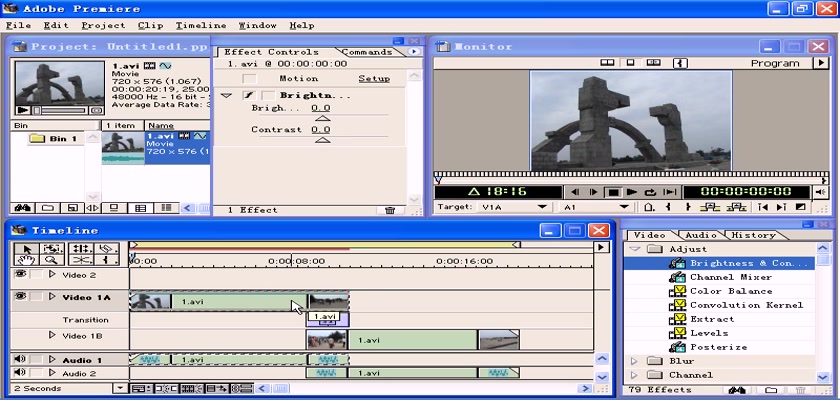
Task: Open the A1 target audio dropdown
Action: coord(624,207)
